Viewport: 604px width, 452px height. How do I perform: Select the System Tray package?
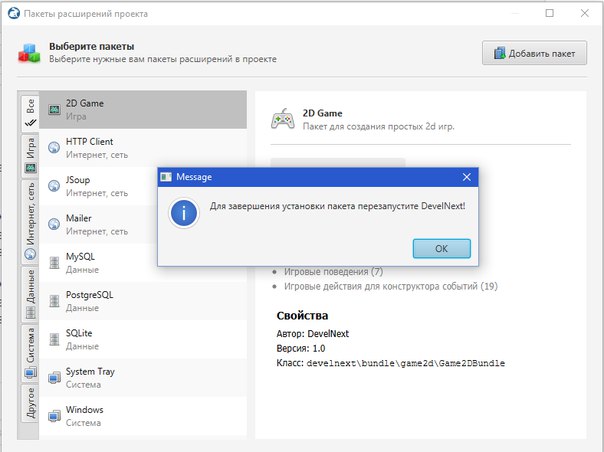click(x=143, y=378)
